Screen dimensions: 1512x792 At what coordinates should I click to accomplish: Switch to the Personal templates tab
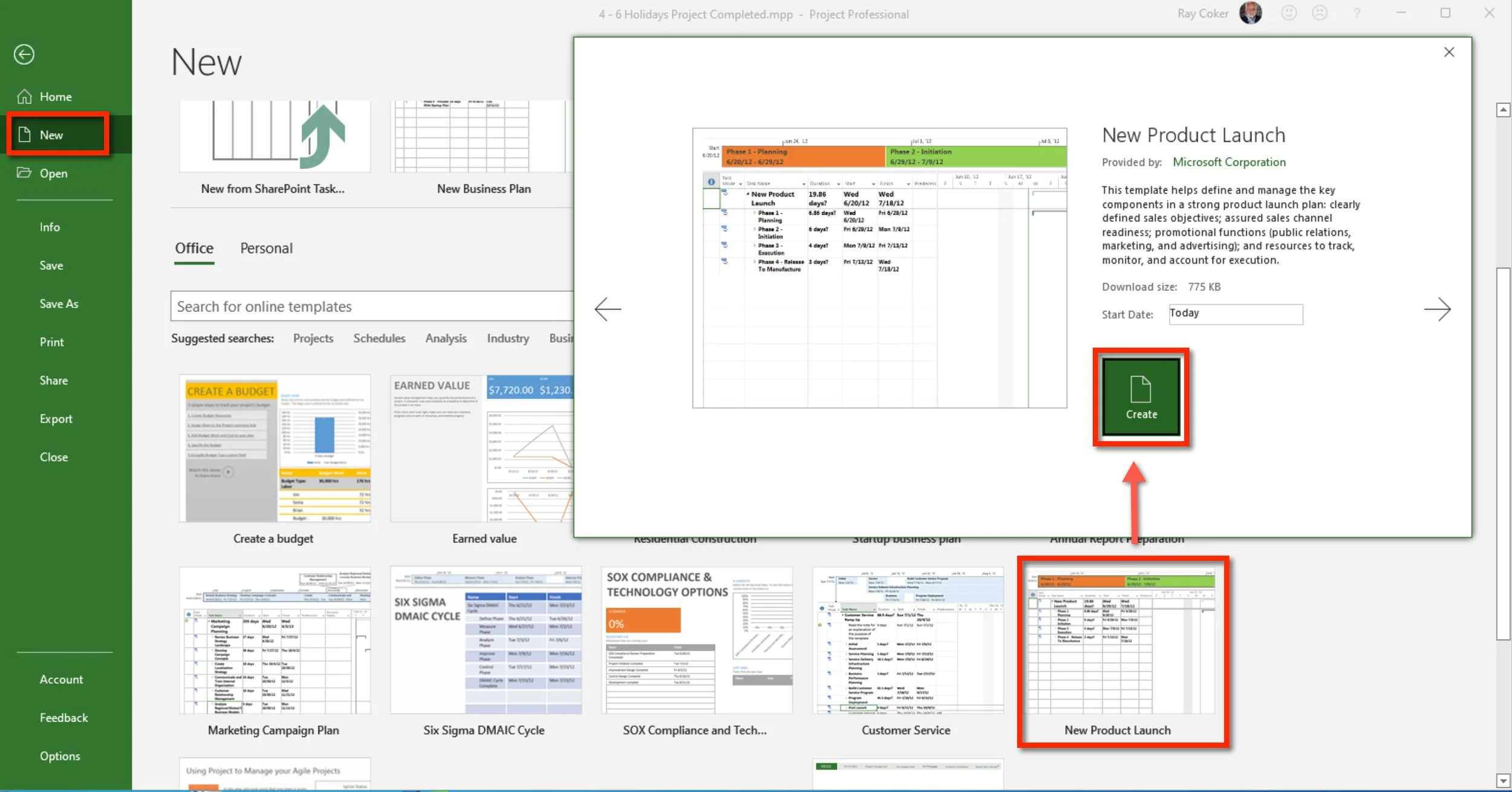pyautogui.click(x=266, y=248)
